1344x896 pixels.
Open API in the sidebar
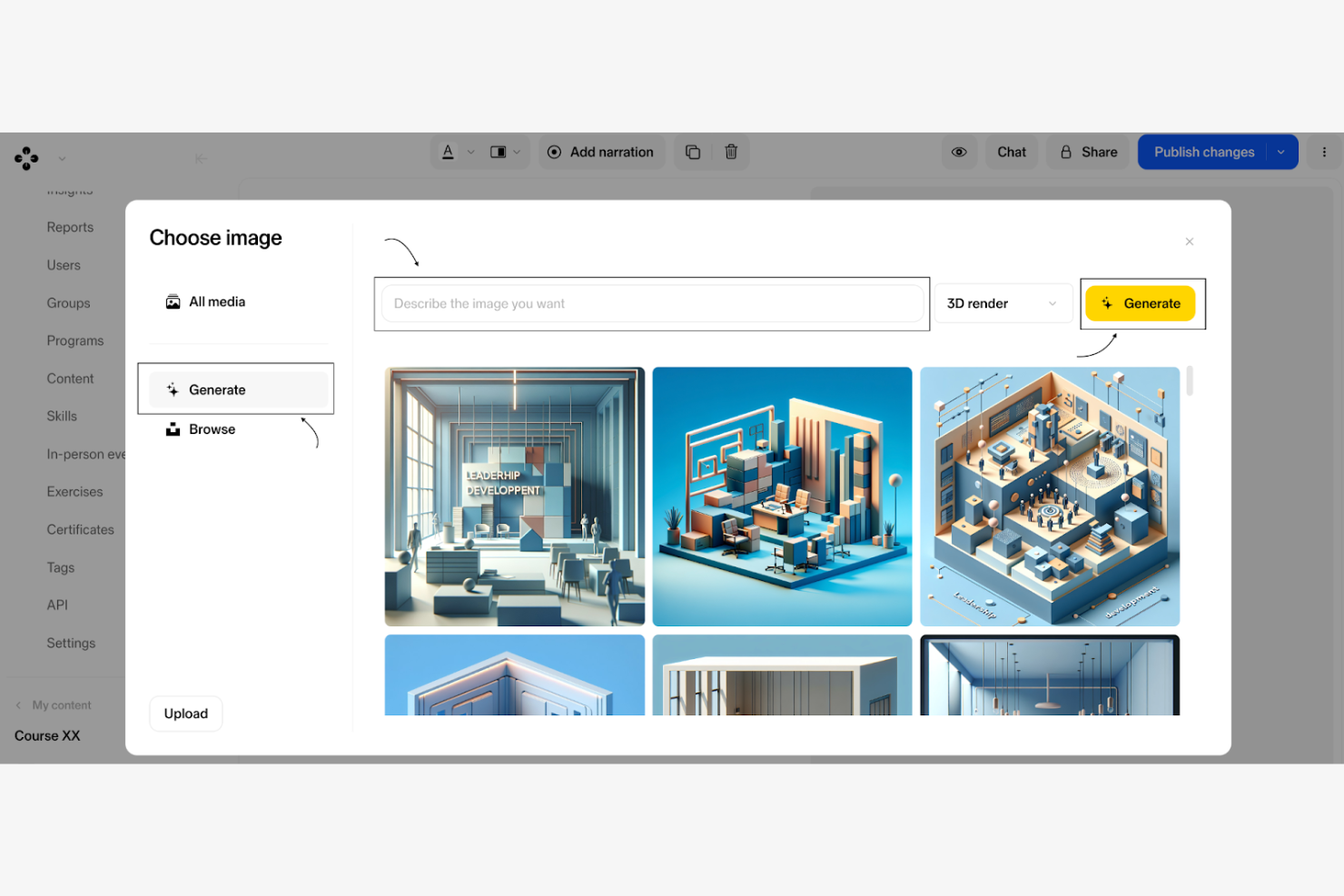[x=57, y=606]
